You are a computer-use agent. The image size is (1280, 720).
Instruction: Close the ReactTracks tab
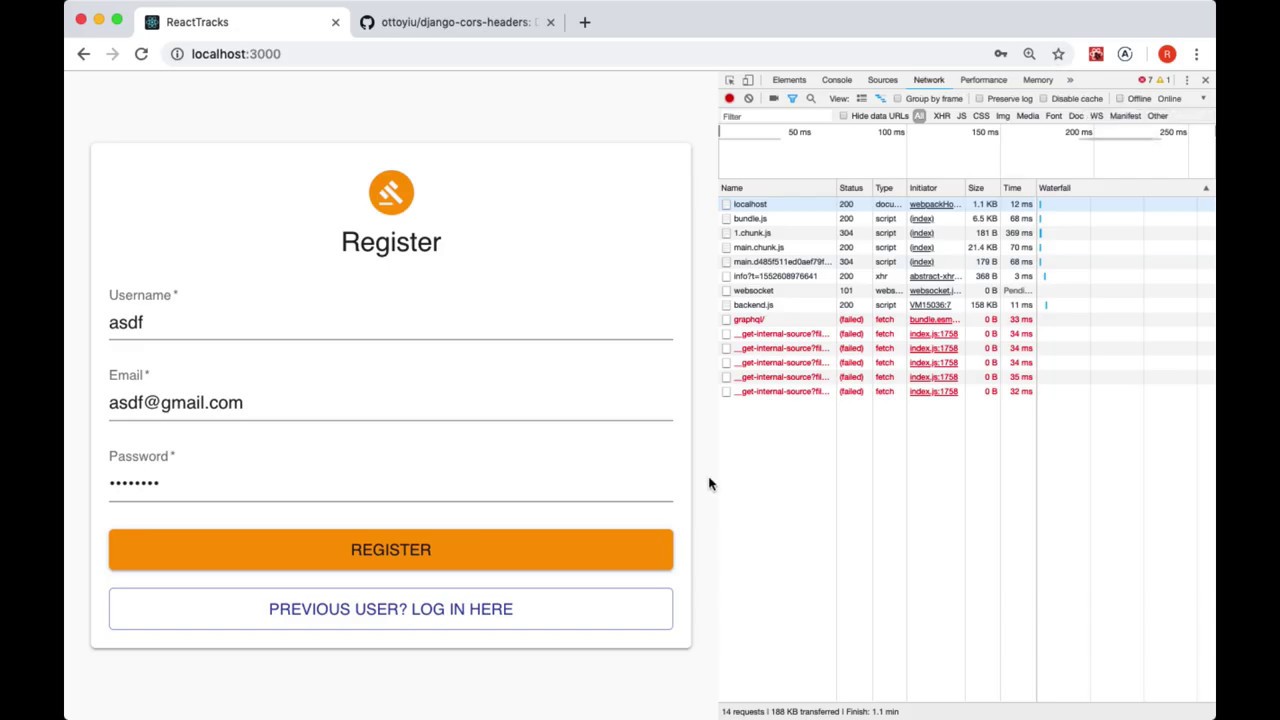(x=336, y=22)
